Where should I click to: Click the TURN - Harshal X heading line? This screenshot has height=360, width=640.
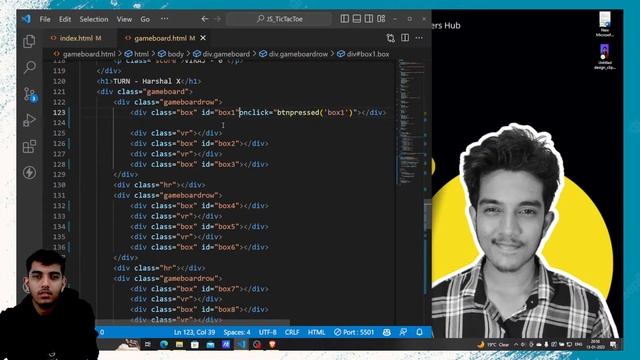coord(149,81)
